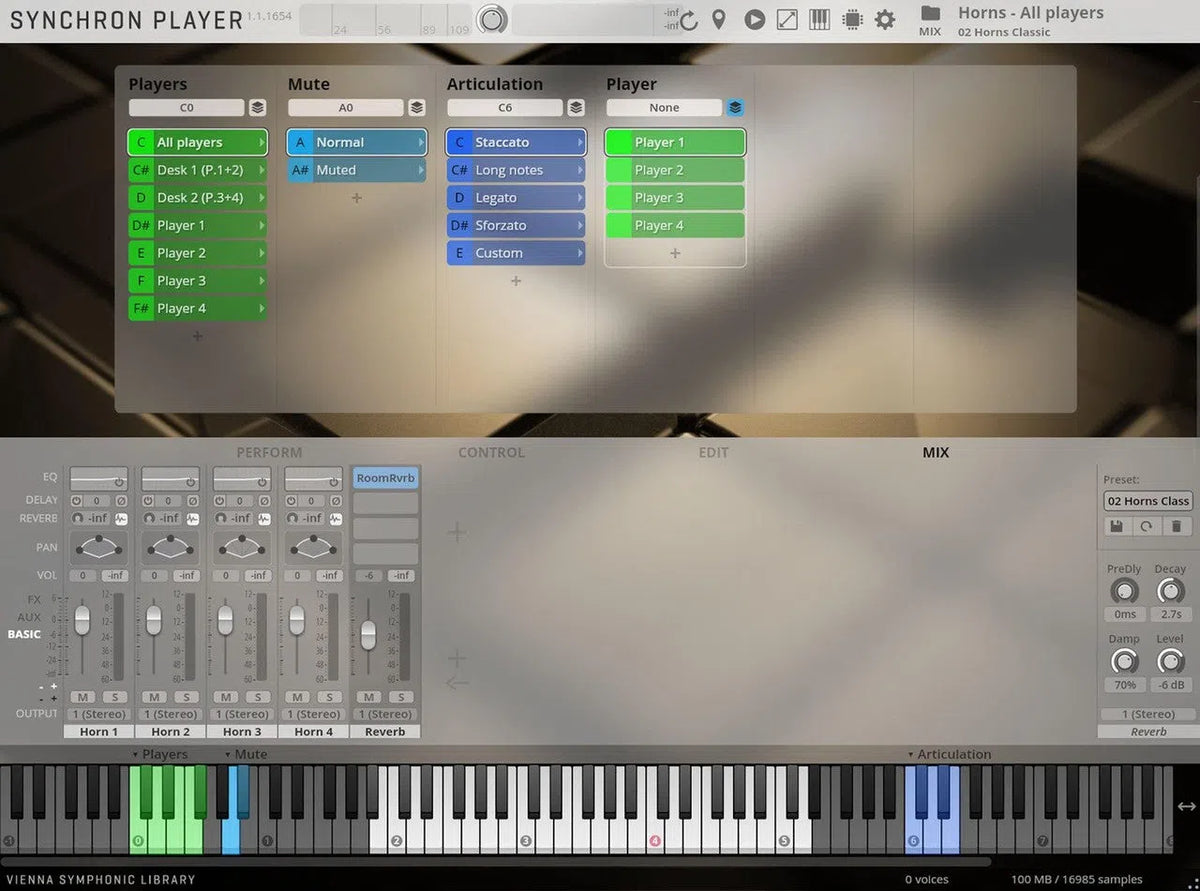The image size is (1200, 891).
Task: Click the RoomRvrb insert slot
Action: click(x=384, y=478)
